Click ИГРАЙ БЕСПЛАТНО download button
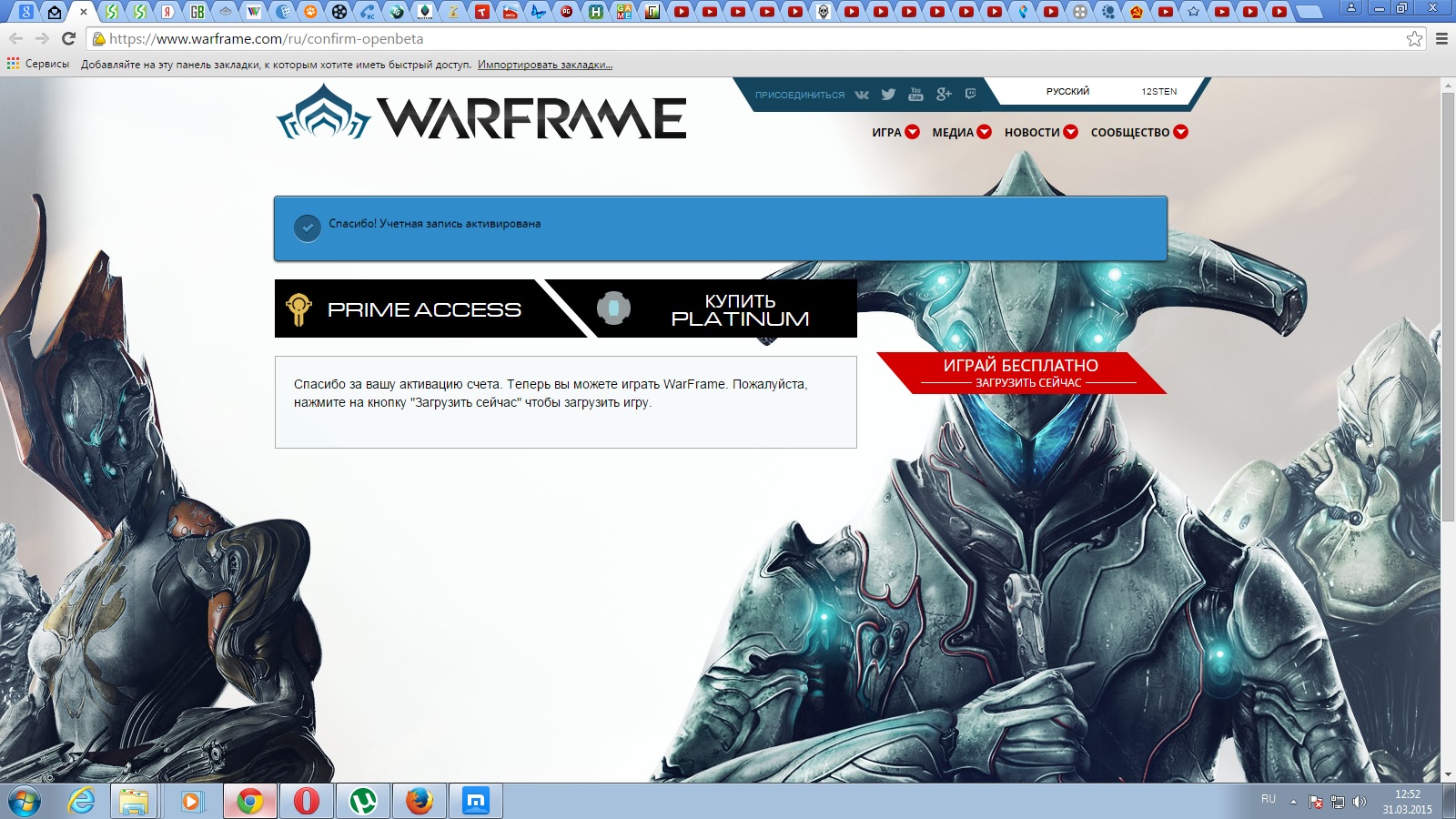 coord(1021,373)
